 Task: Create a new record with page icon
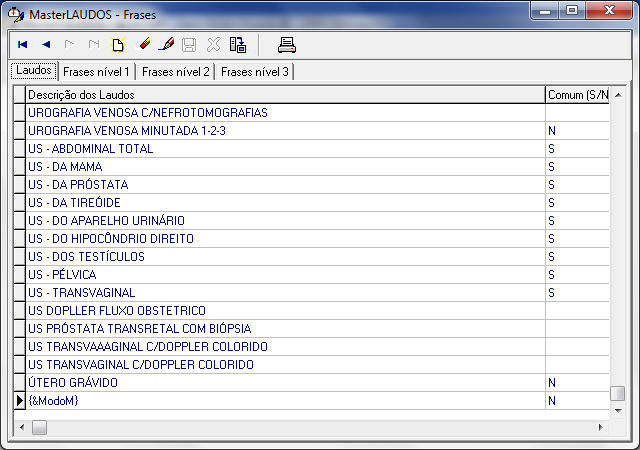(x=118, y=45)
